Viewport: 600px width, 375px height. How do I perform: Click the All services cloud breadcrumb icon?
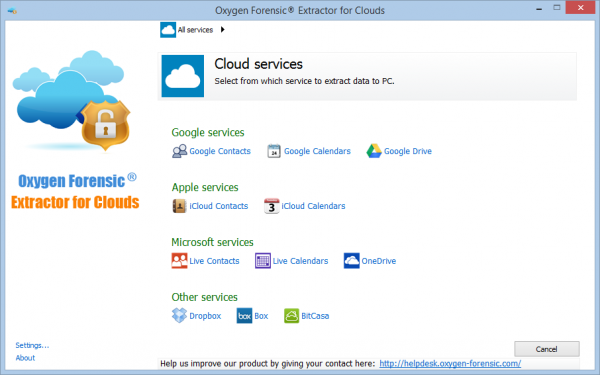click(168, 30)
